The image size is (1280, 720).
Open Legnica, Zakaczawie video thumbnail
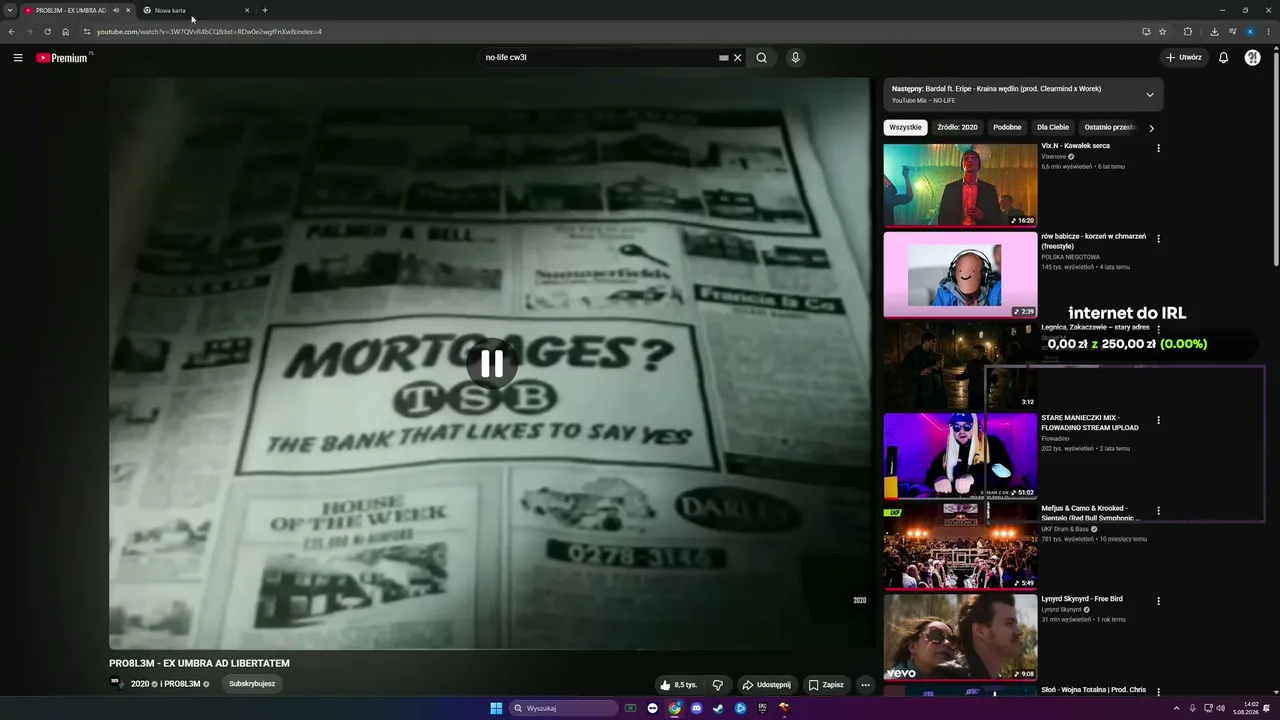tap(960, 365)
